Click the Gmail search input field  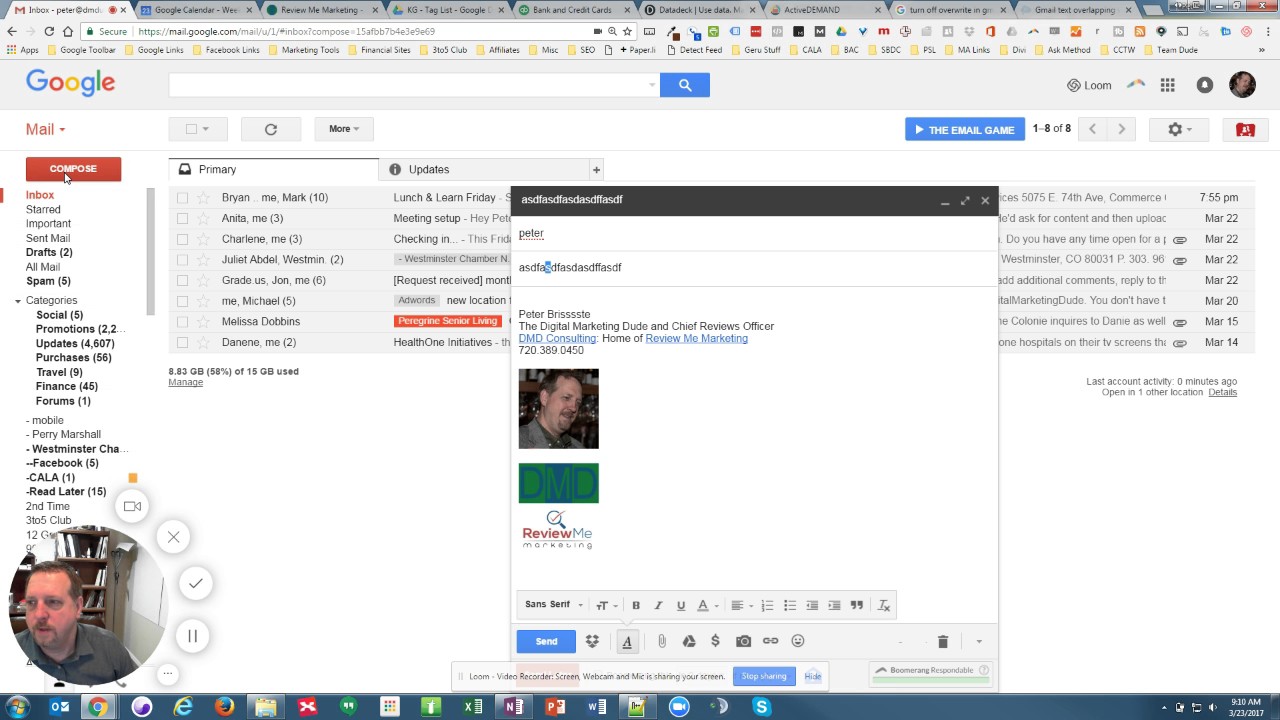pos(414,85)
